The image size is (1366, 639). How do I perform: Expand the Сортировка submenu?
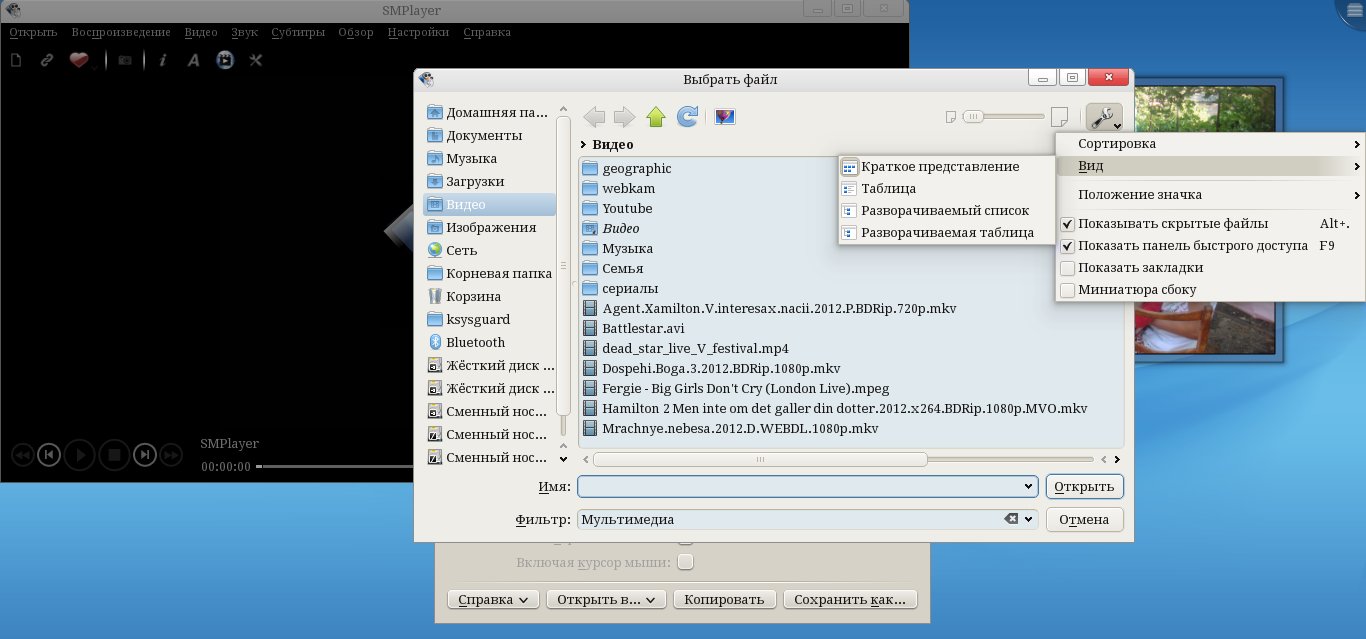click(x=1210, y=144)
